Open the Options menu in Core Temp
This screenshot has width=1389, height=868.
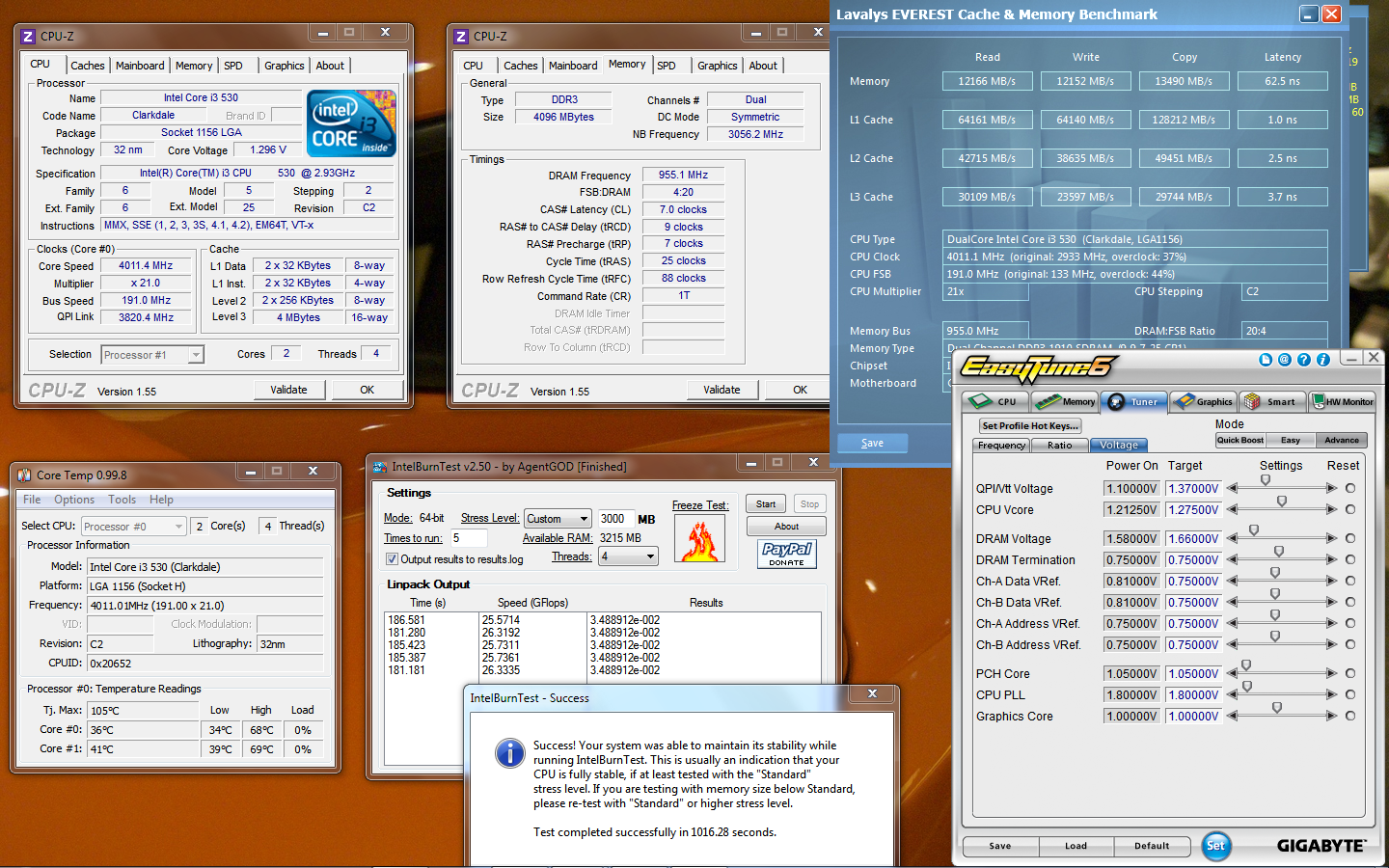74,500
